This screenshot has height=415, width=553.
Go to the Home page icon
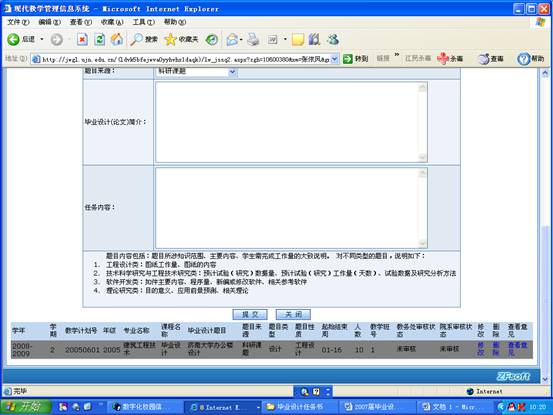[117, 39]
